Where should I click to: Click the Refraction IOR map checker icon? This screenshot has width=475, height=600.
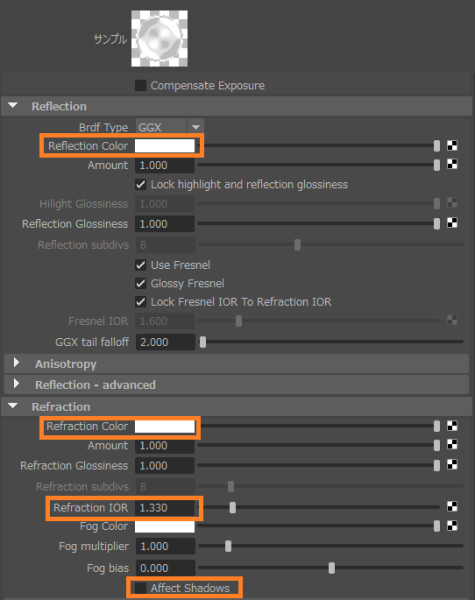[x=452, y=507]
